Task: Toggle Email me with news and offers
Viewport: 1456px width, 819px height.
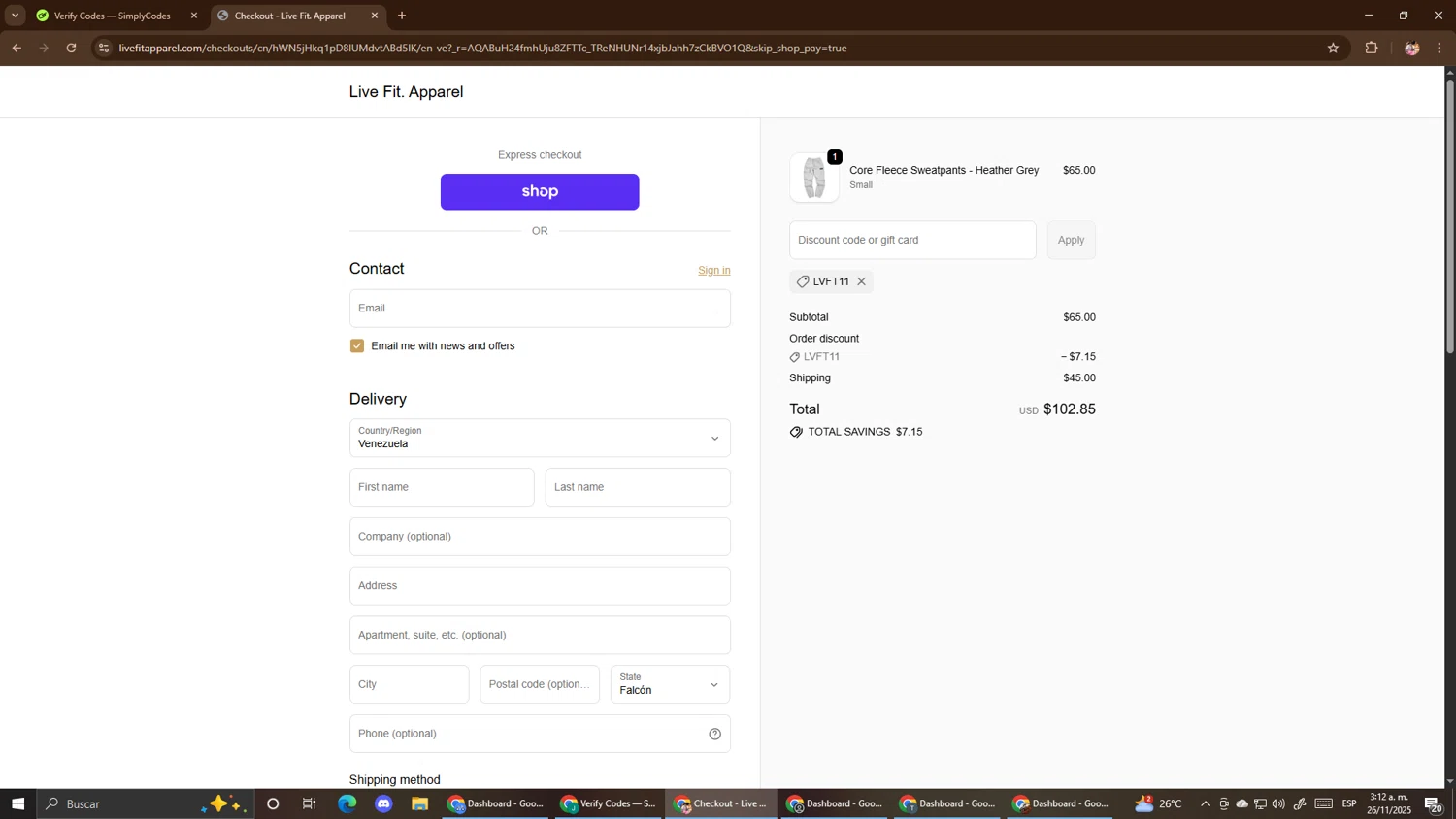Action: [357, 346]
